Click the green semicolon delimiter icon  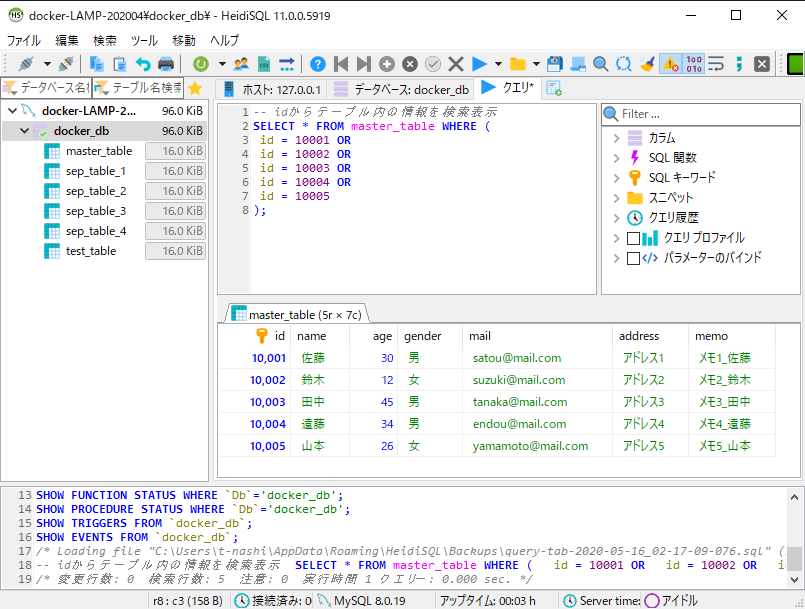point(739,64)
